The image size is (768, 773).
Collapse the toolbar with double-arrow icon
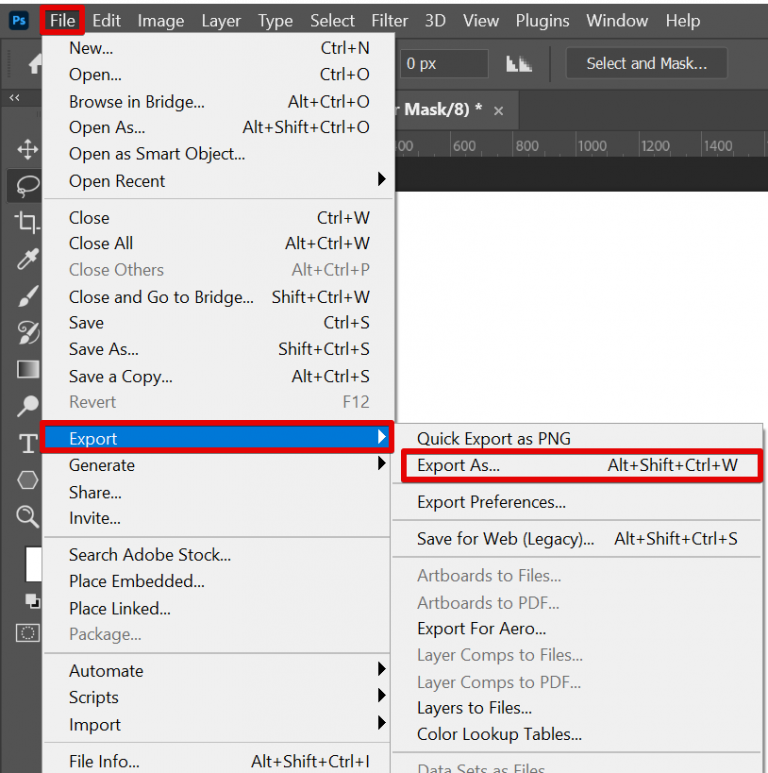(15, 98)
